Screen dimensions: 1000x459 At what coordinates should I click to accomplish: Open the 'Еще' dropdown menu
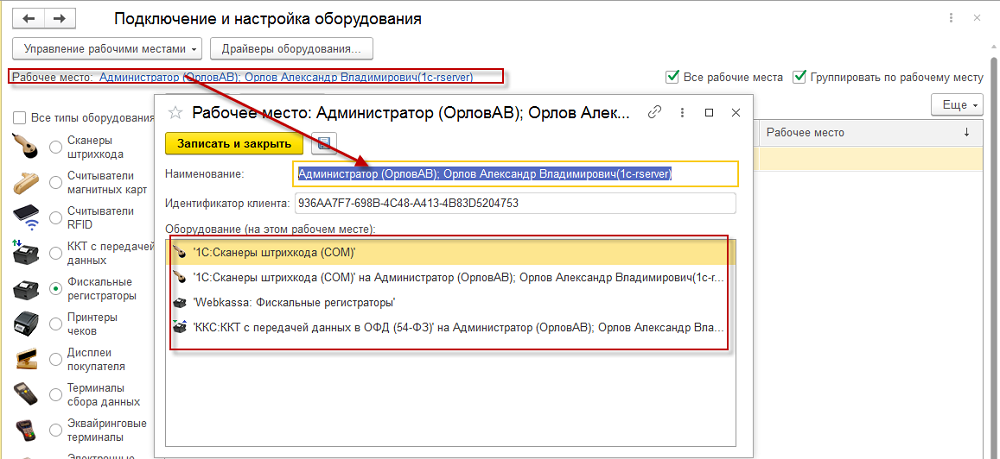pos(959,105)
